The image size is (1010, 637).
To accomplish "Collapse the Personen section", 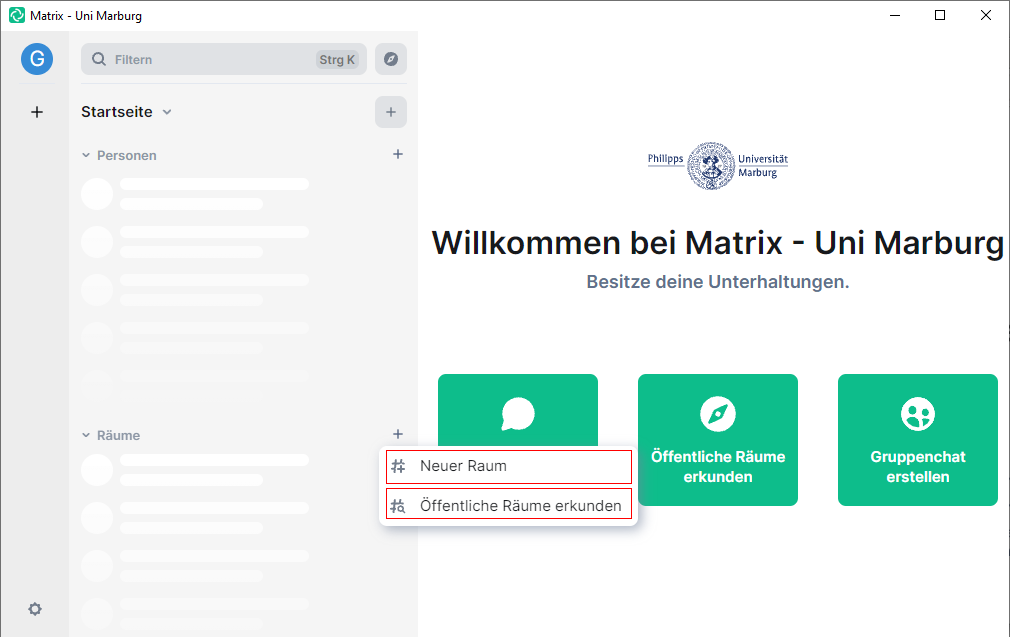I will click(x=86, y=155).
